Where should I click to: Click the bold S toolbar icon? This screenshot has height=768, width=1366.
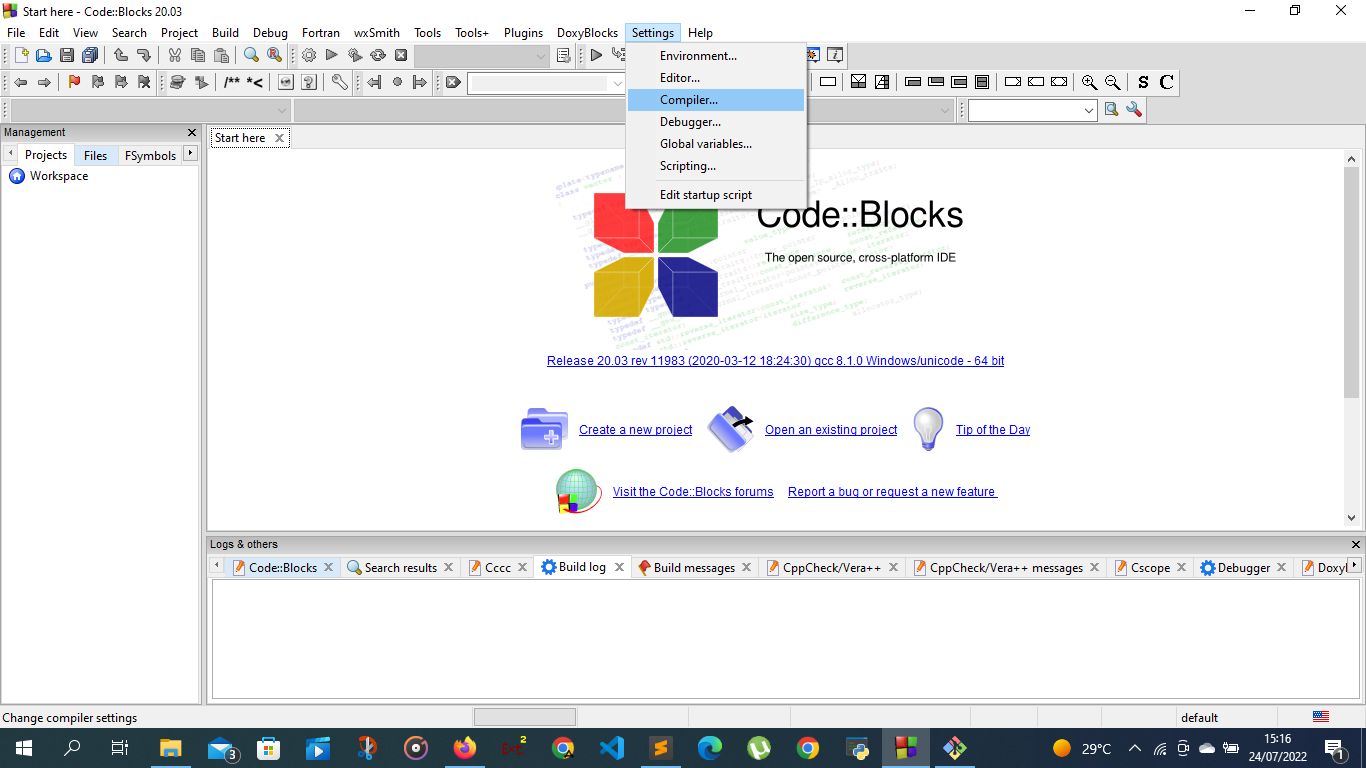coord(1143,82)
